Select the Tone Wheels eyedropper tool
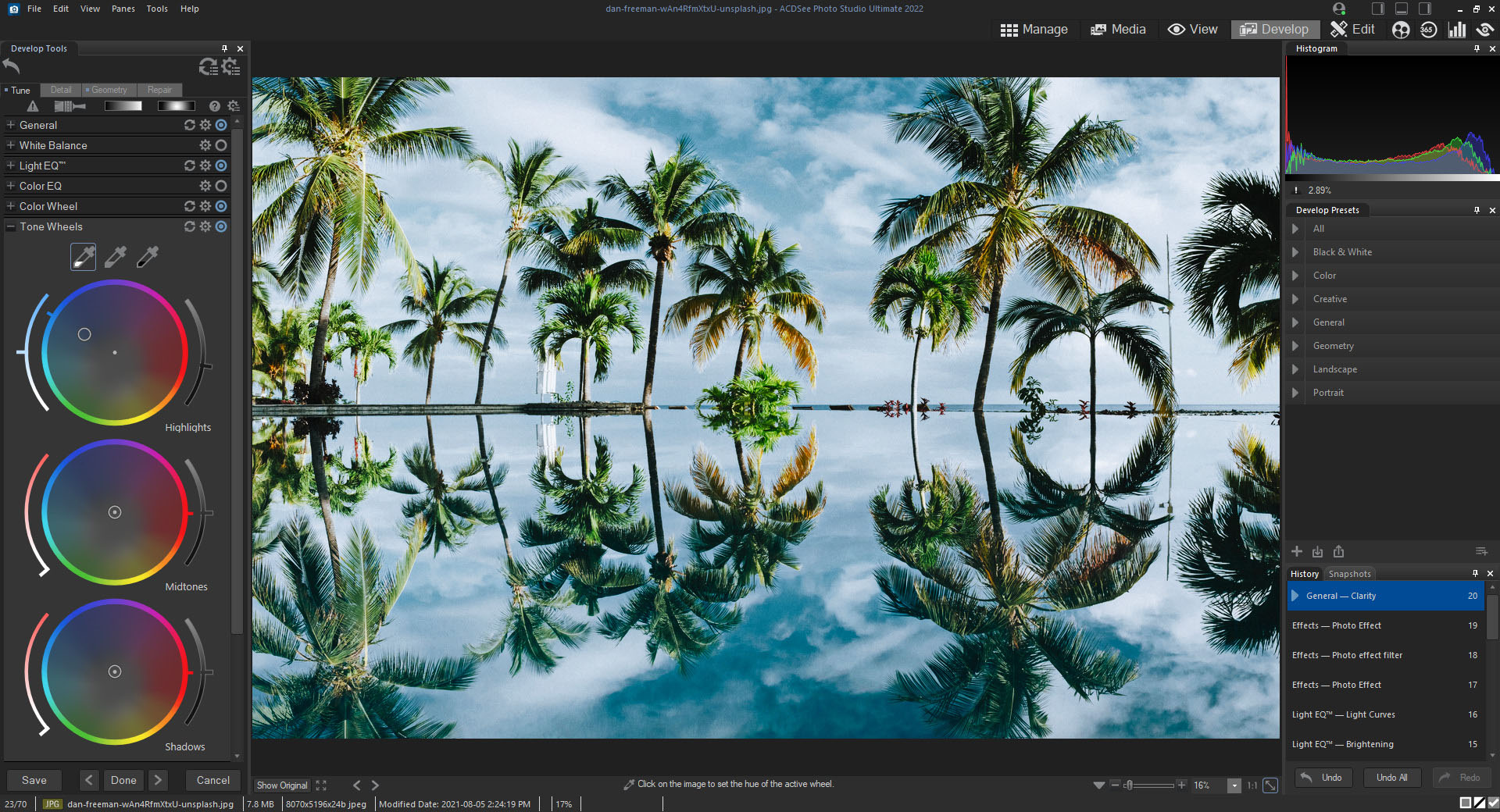The width and height of the screenshot is (1500, 812). click(x=84, y=257)
